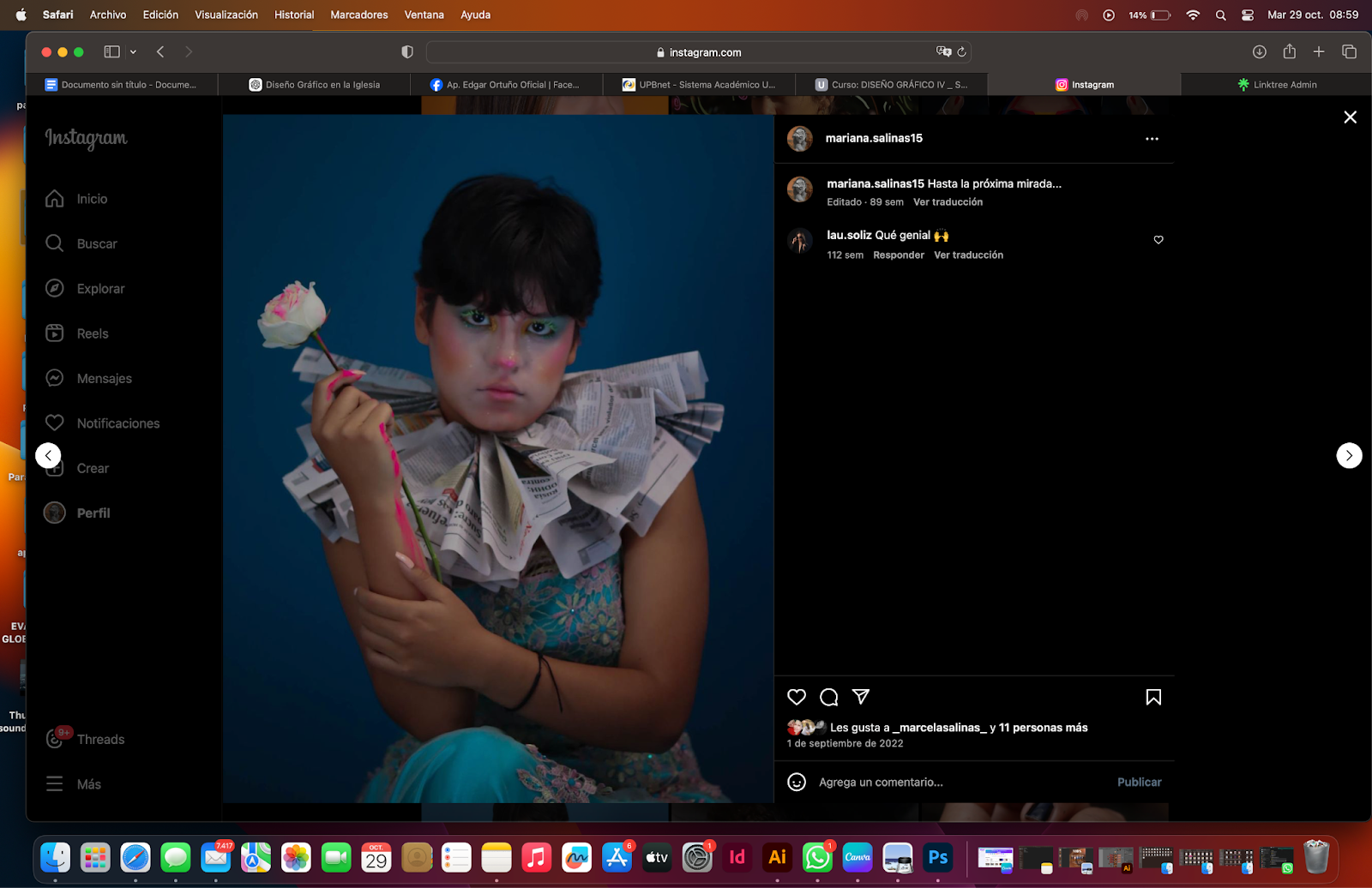Open the Archivo menu

[108, 15]
